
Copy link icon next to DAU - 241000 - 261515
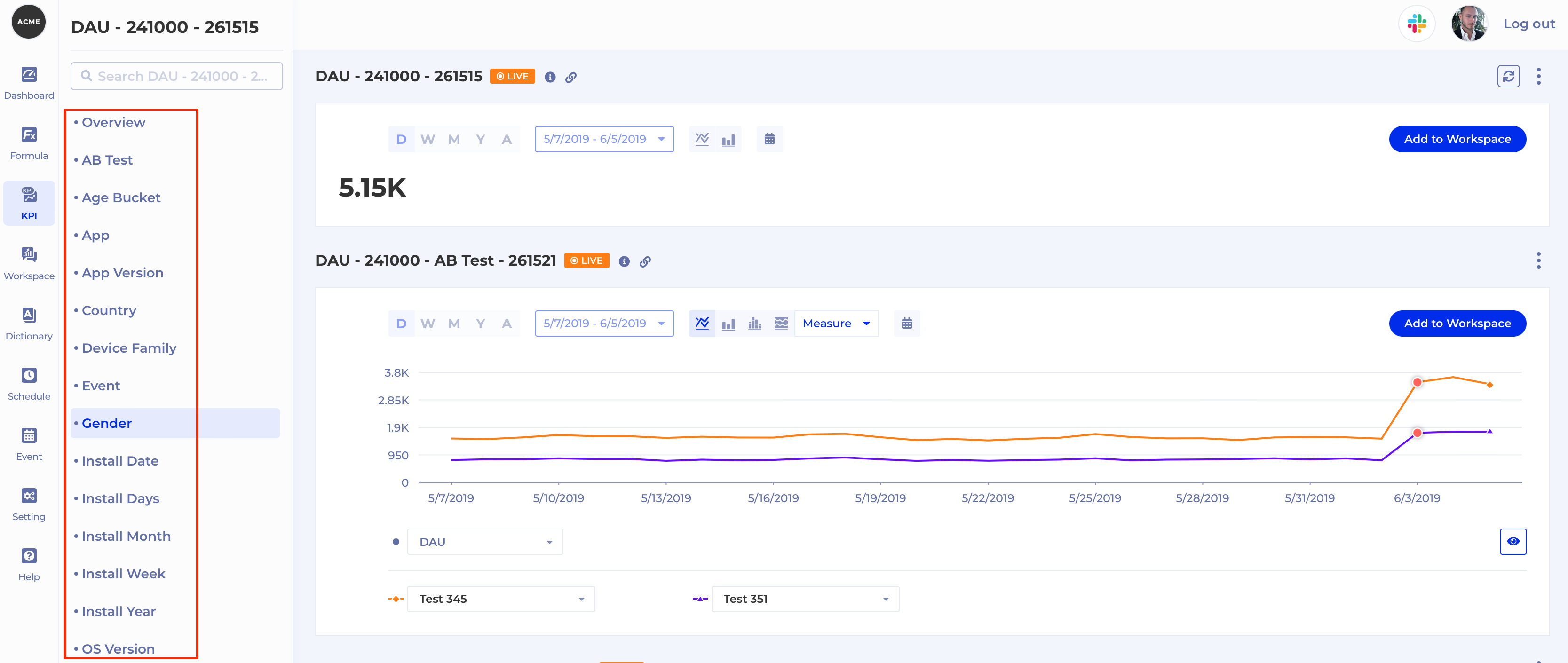(x=570, y=77)
